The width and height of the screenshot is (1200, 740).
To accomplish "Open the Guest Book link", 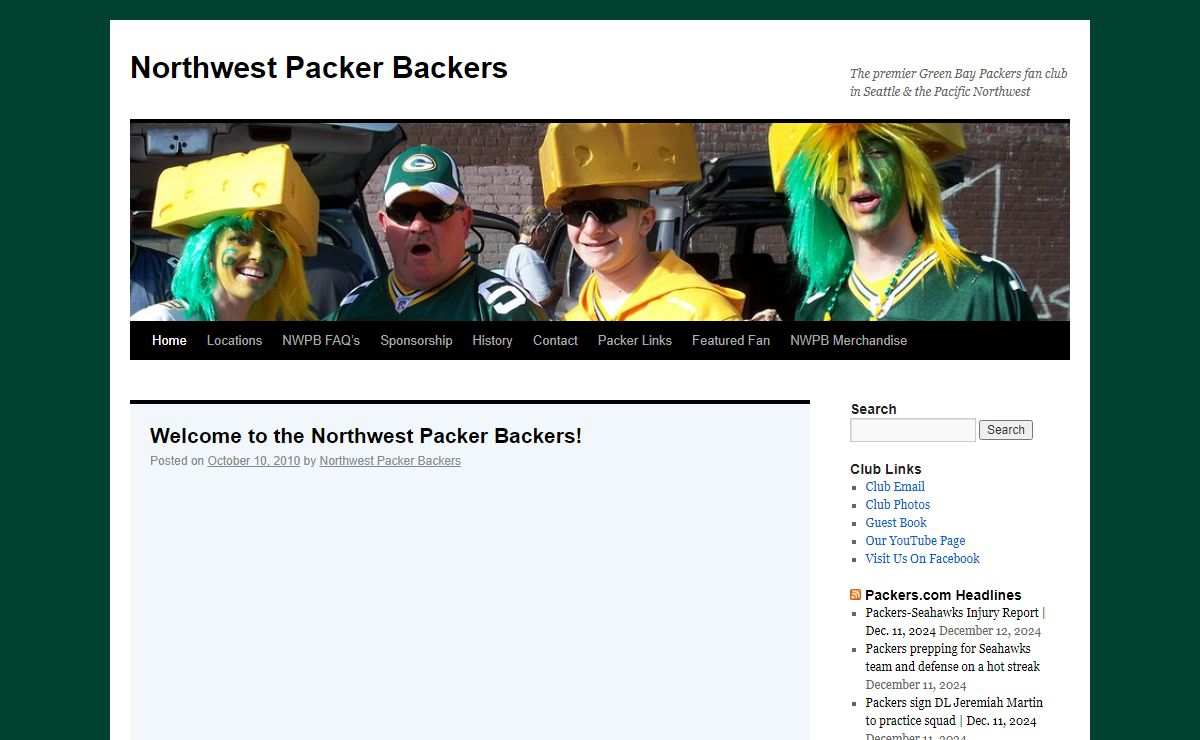I will coord(896,523).
